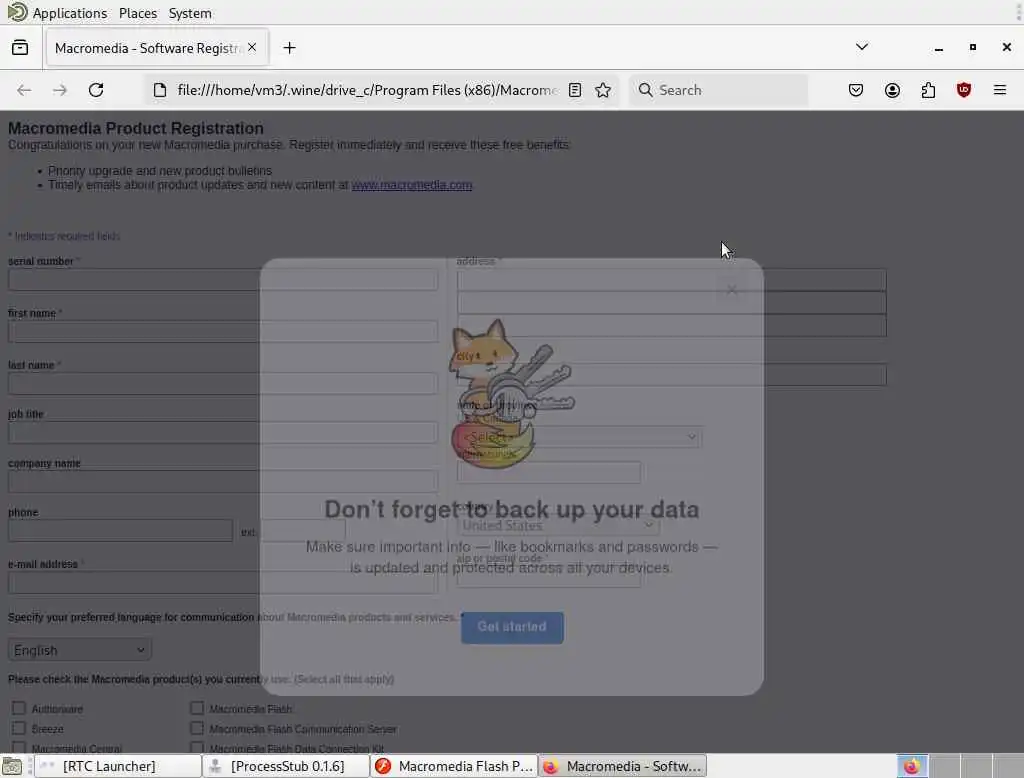Open the Extensions puzzle icon

(928, 90)
